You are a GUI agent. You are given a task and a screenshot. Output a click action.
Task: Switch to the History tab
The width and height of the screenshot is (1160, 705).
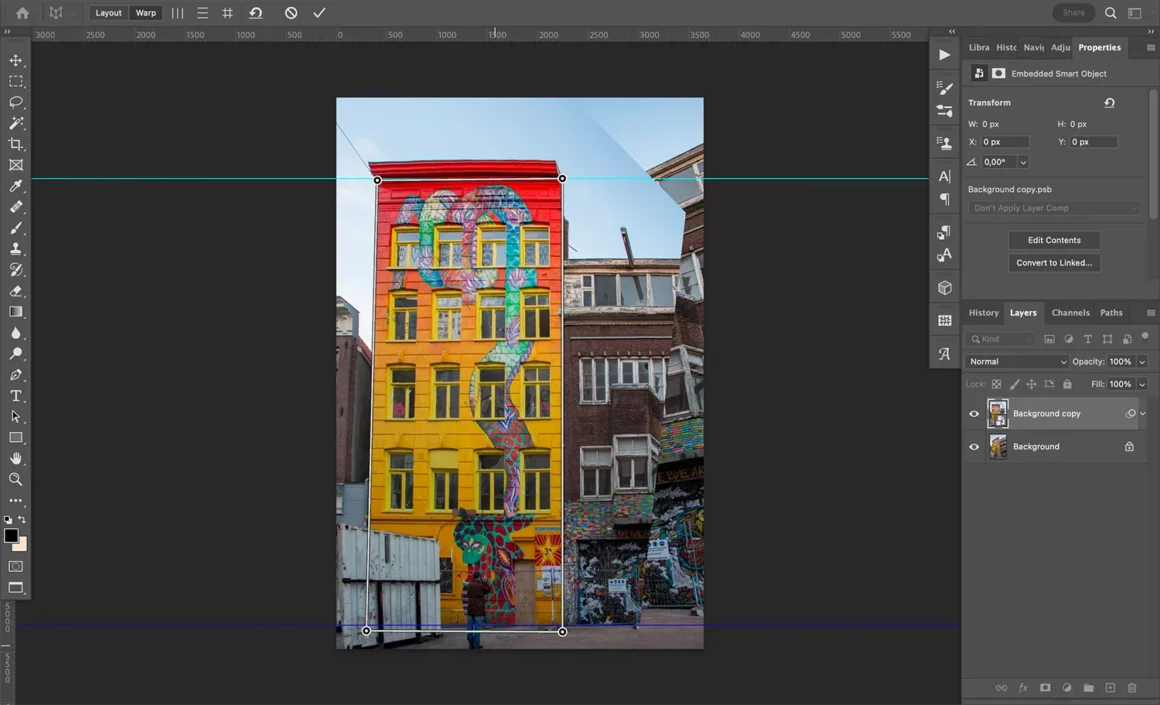984,313
